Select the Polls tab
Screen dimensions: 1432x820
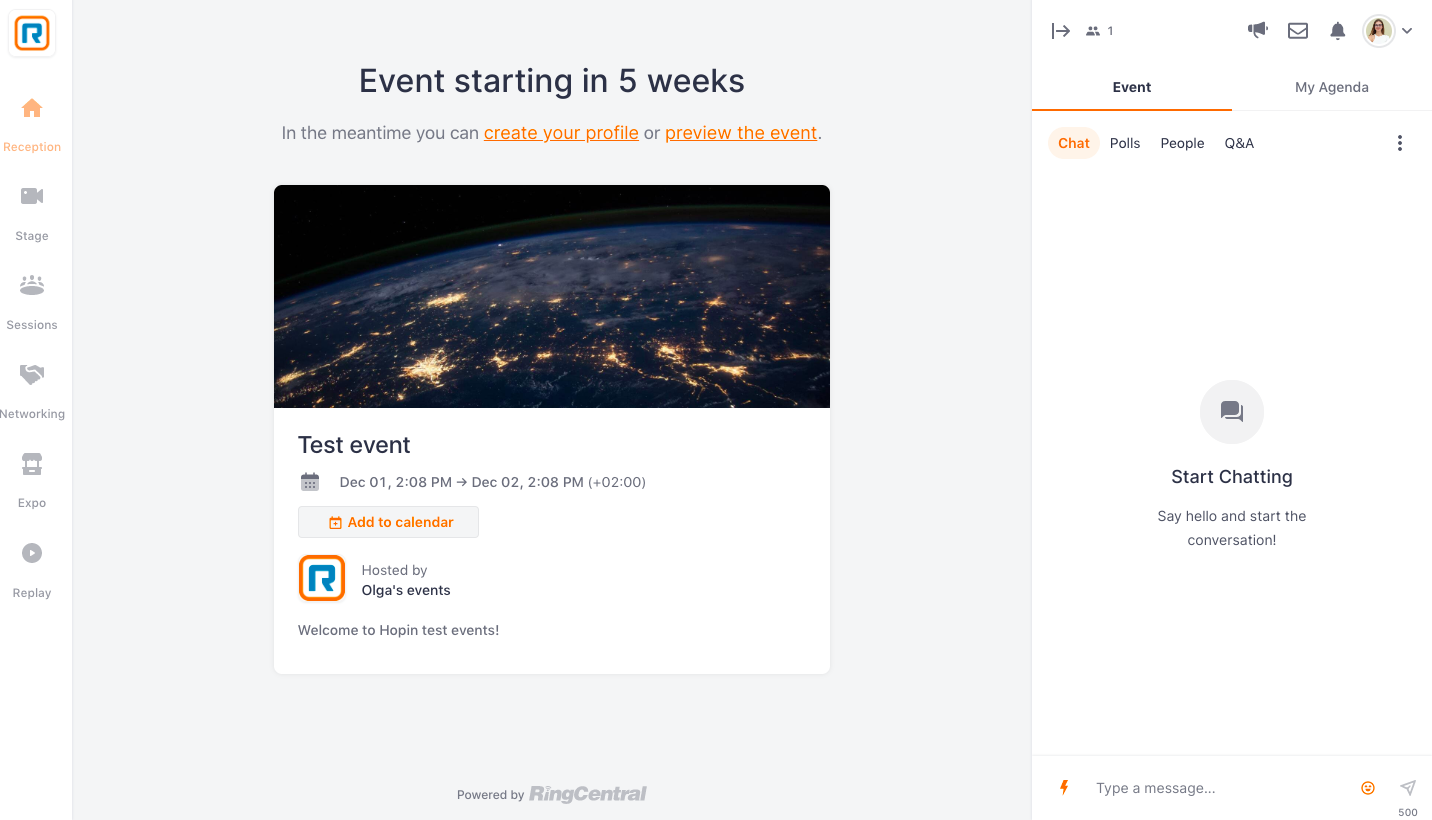[1125, 143]
